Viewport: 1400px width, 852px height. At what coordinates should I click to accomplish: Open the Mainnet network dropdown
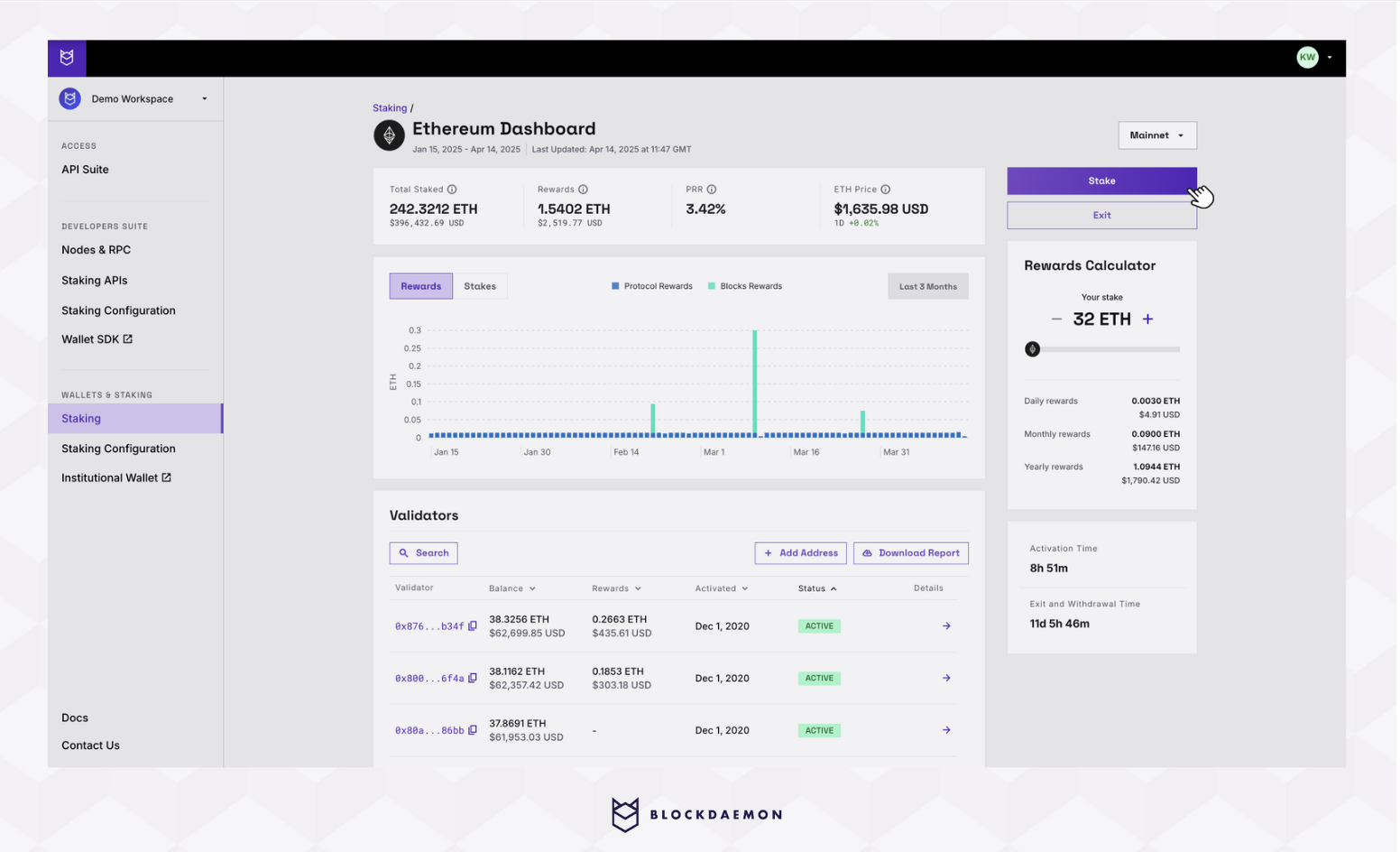(x=1157, y=135)
